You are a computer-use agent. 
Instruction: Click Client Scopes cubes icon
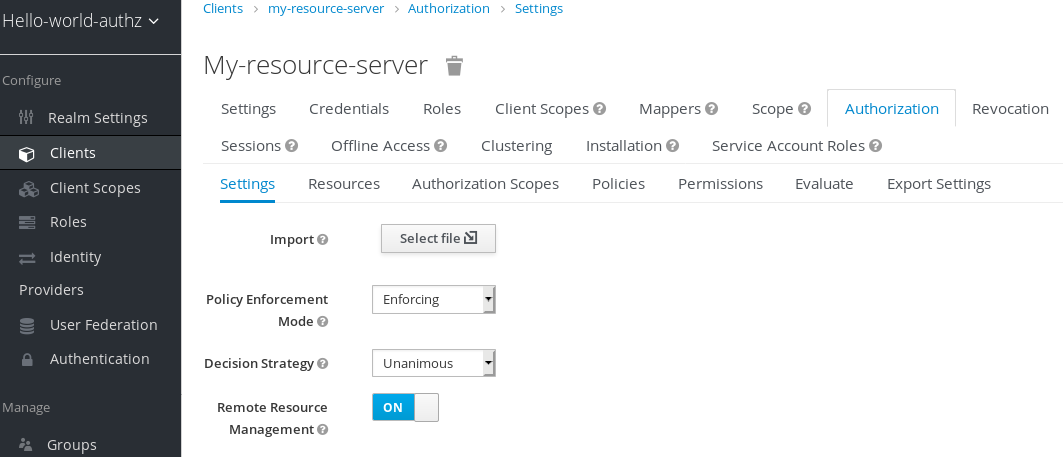pyautogui.click(x=28, y=188)
